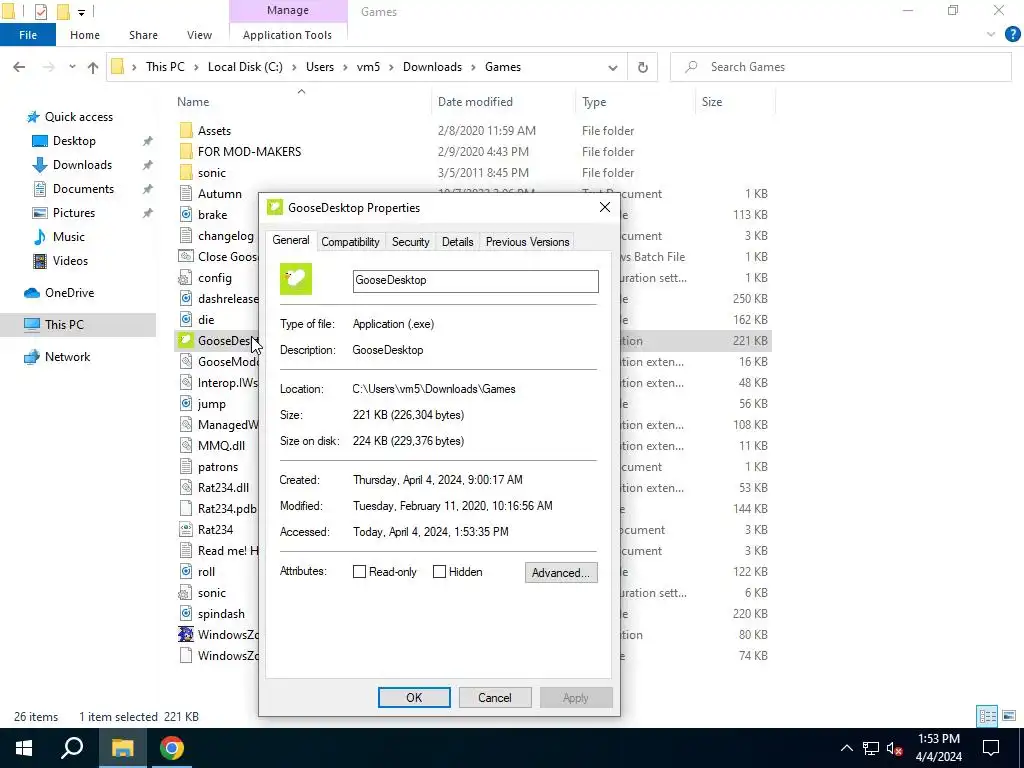Open Downloads in Quick access sidebar
The width and height of the screenshot is (1024, 768).
[x=82, y=165]
